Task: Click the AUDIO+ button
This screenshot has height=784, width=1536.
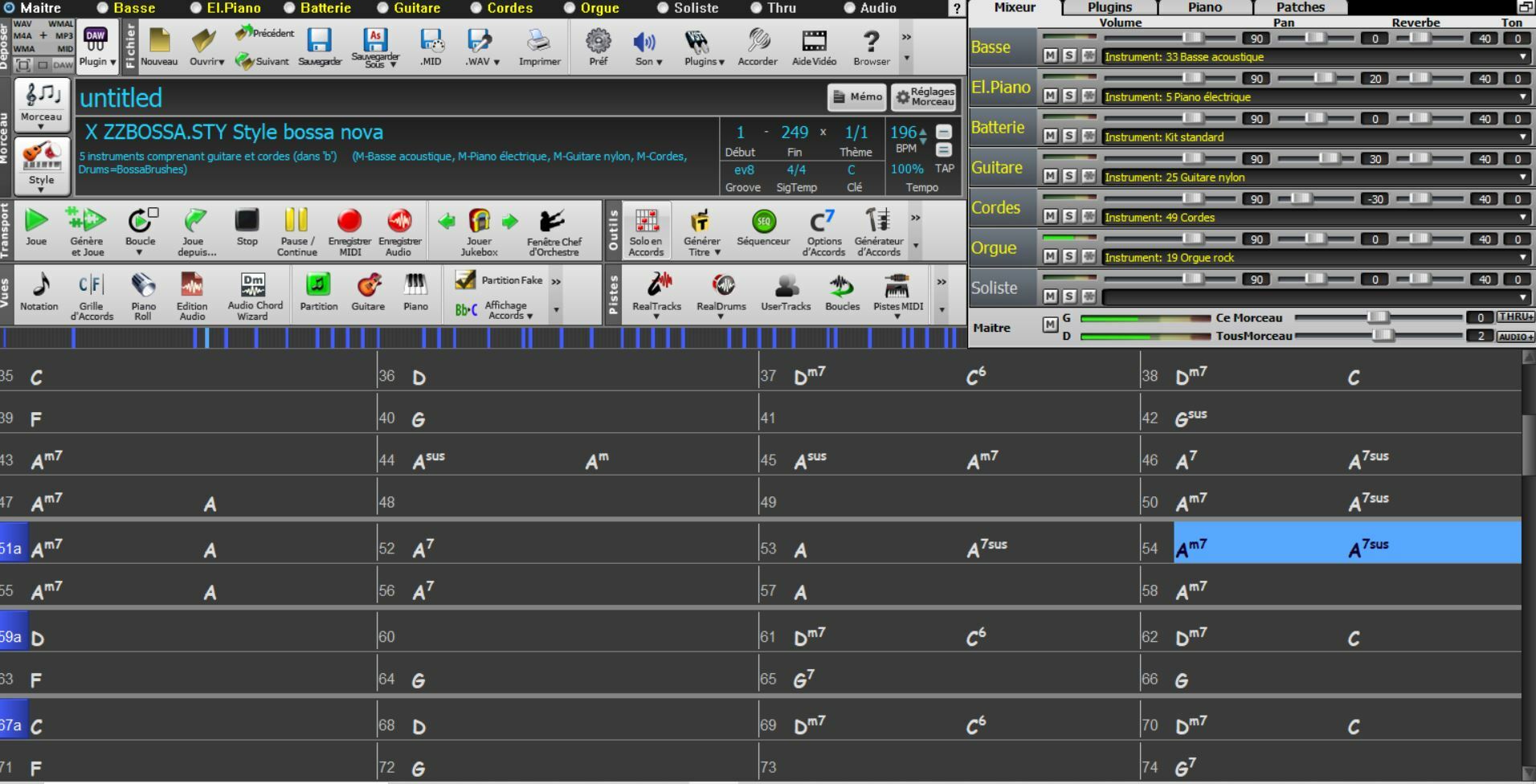Action: pos(1515,337)
